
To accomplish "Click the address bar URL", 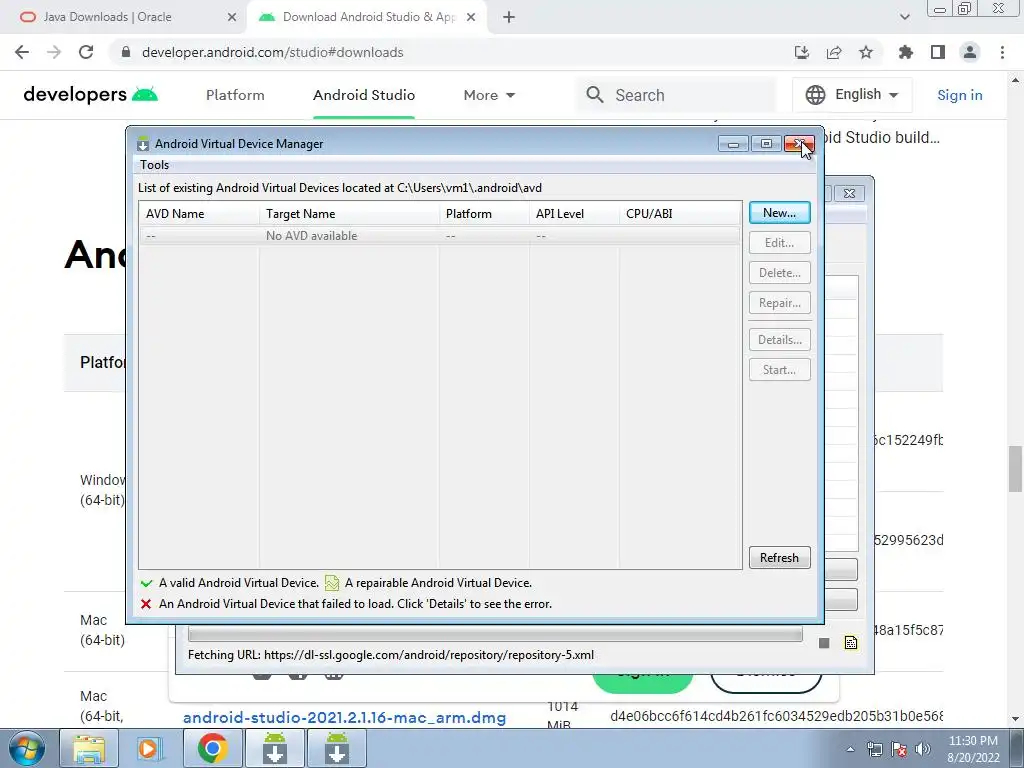I will pos(272,52).
